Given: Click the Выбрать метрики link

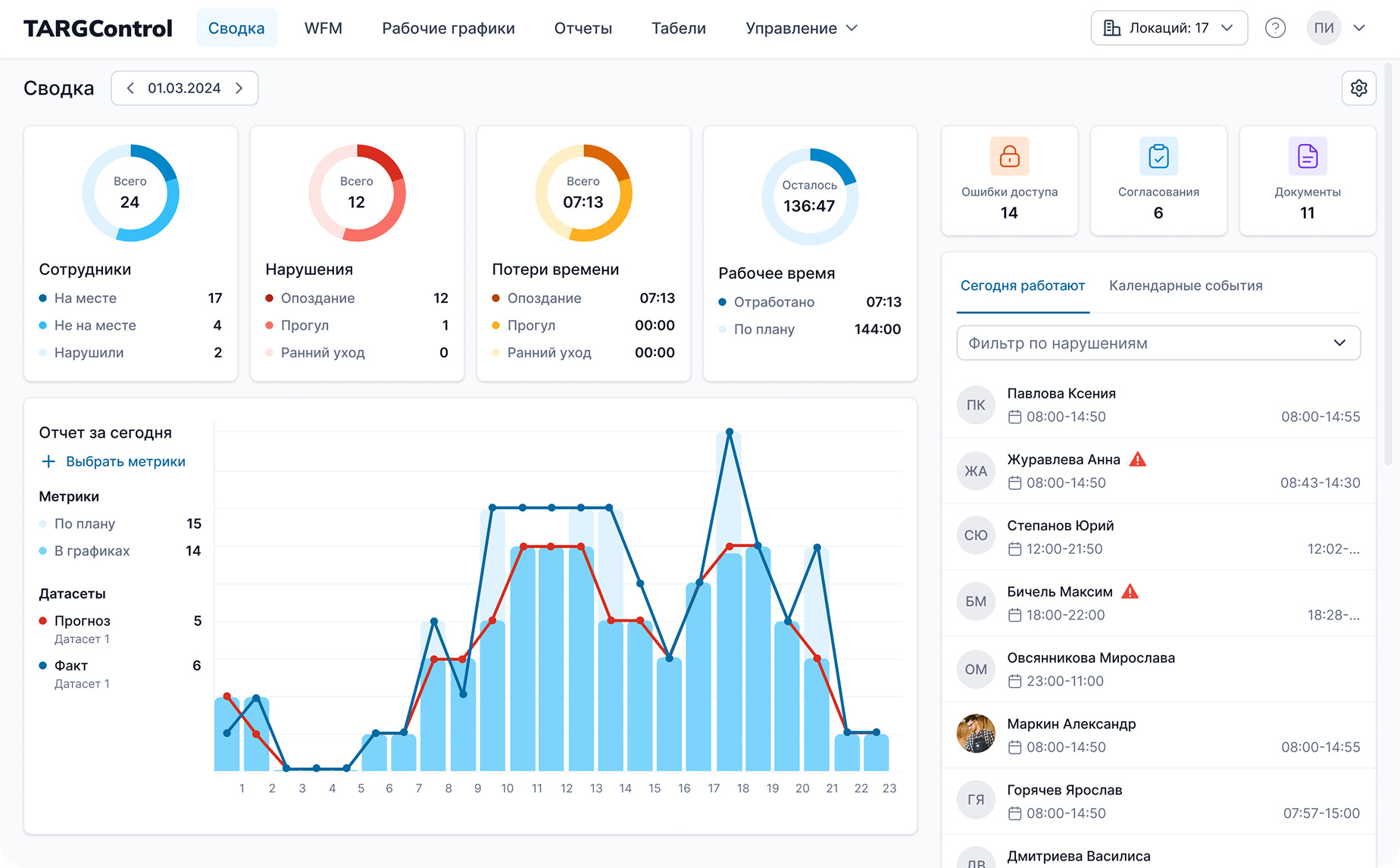Looking at the screenshot, I should [x=125, y=461].
